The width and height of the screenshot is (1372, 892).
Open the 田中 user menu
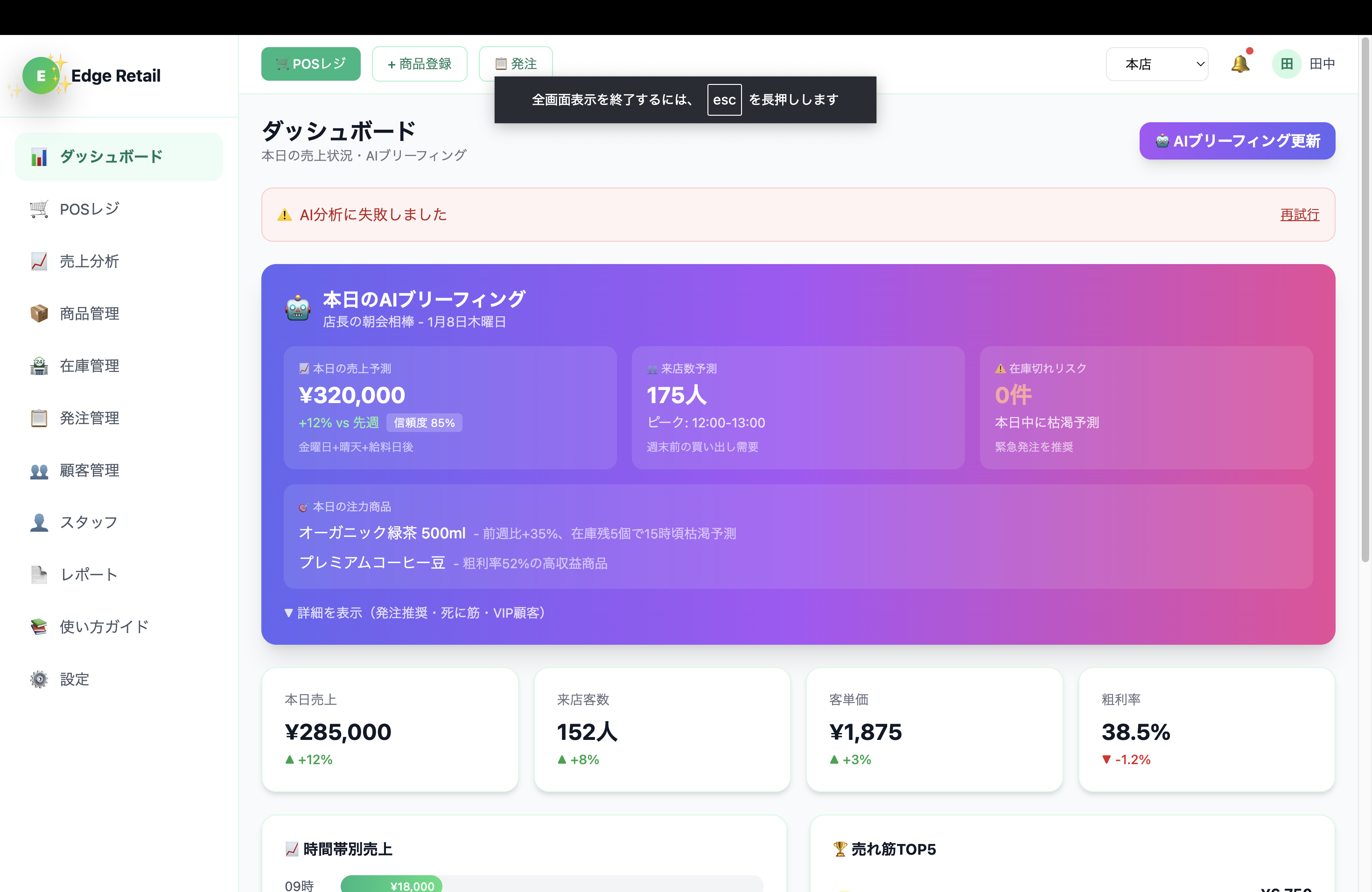tap(1322, 64)
